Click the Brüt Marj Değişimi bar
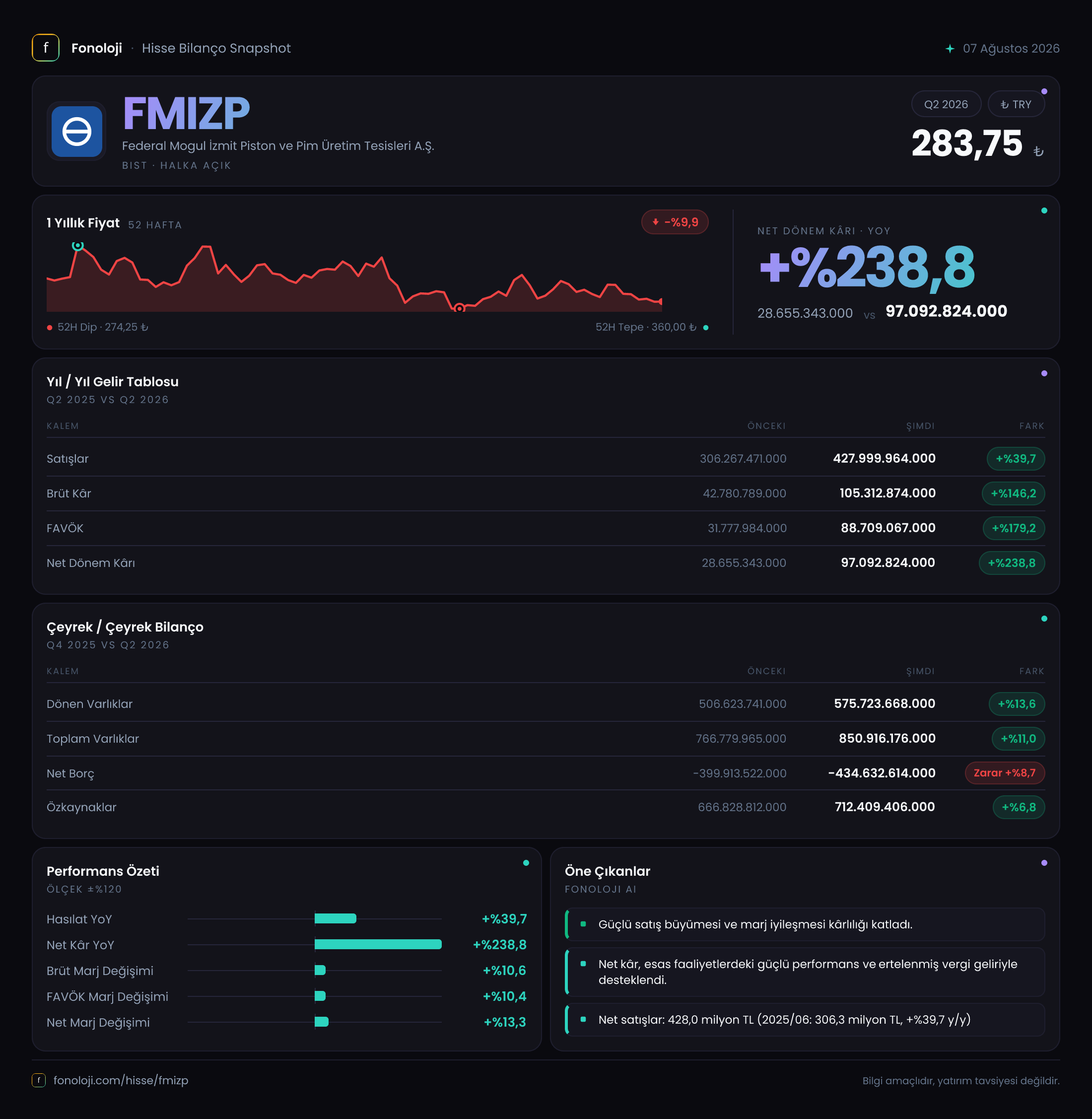This screenshot has height=1119, width=1092. (320, 970)
